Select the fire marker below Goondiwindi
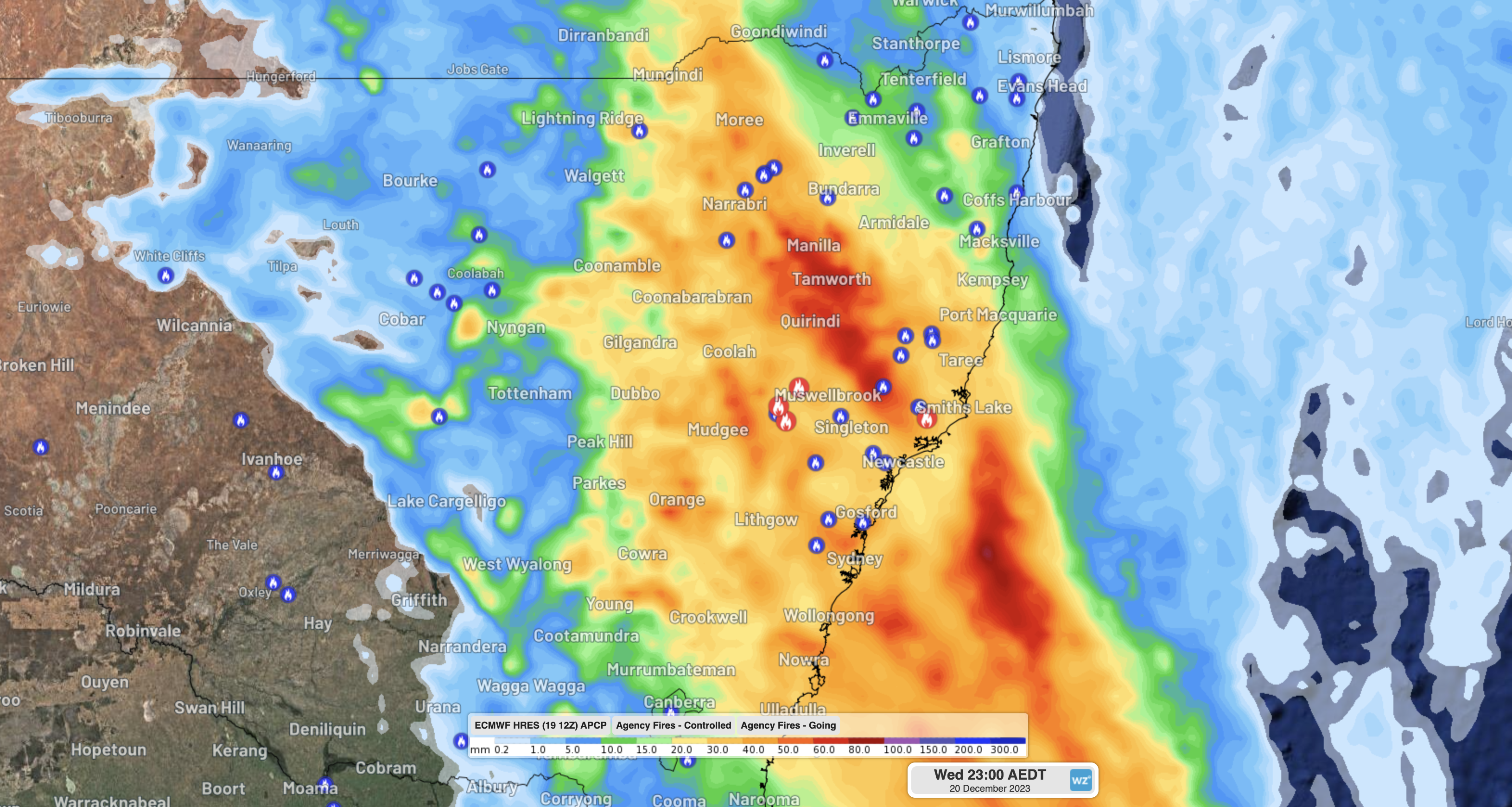This screenshot has width=1512, height=807. (x=825, y=60)
